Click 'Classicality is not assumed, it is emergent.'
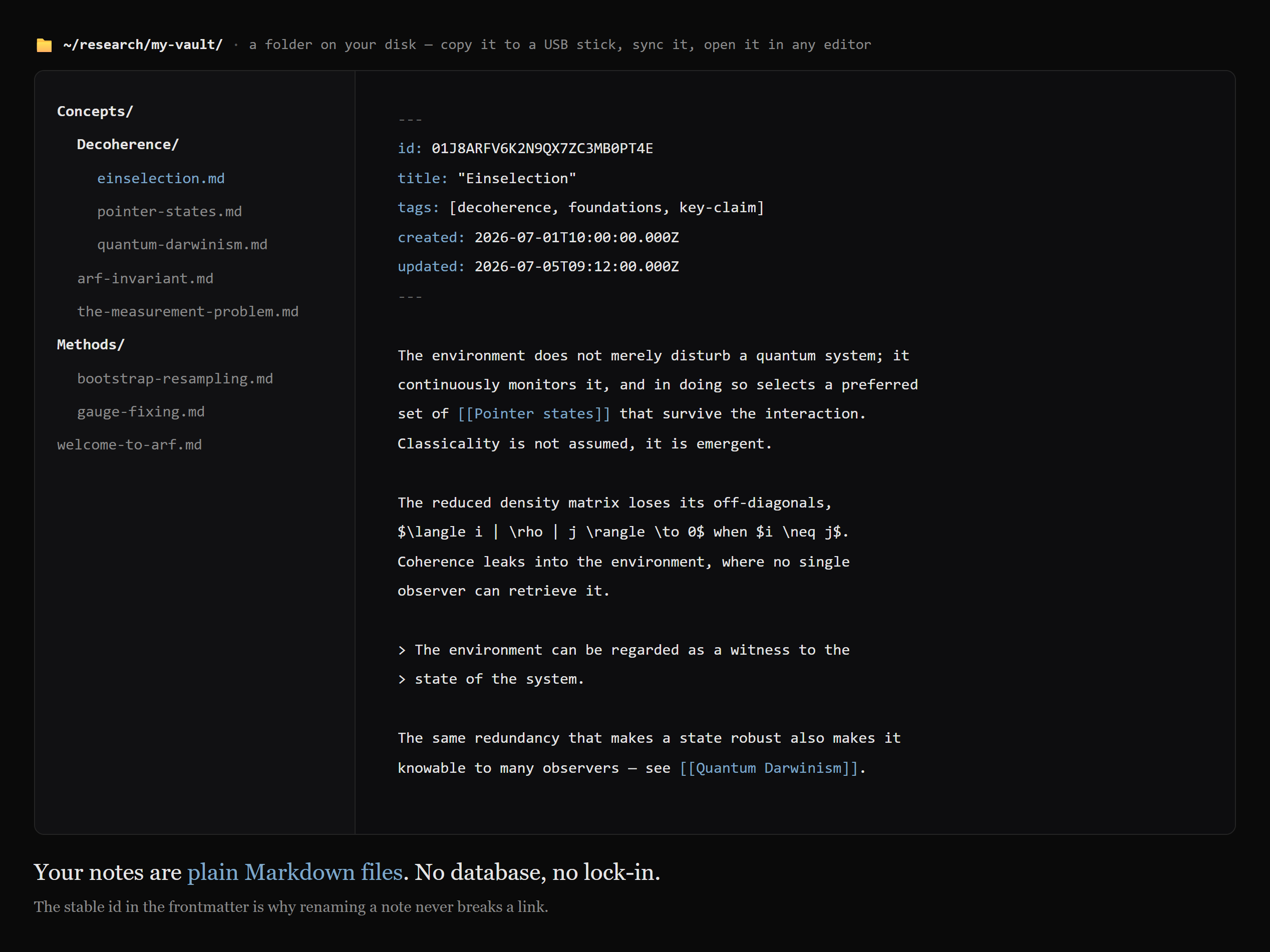Image resolution: width=1270 pixels, height=952 pixels. pyautogui.click(x=584, y=444)
